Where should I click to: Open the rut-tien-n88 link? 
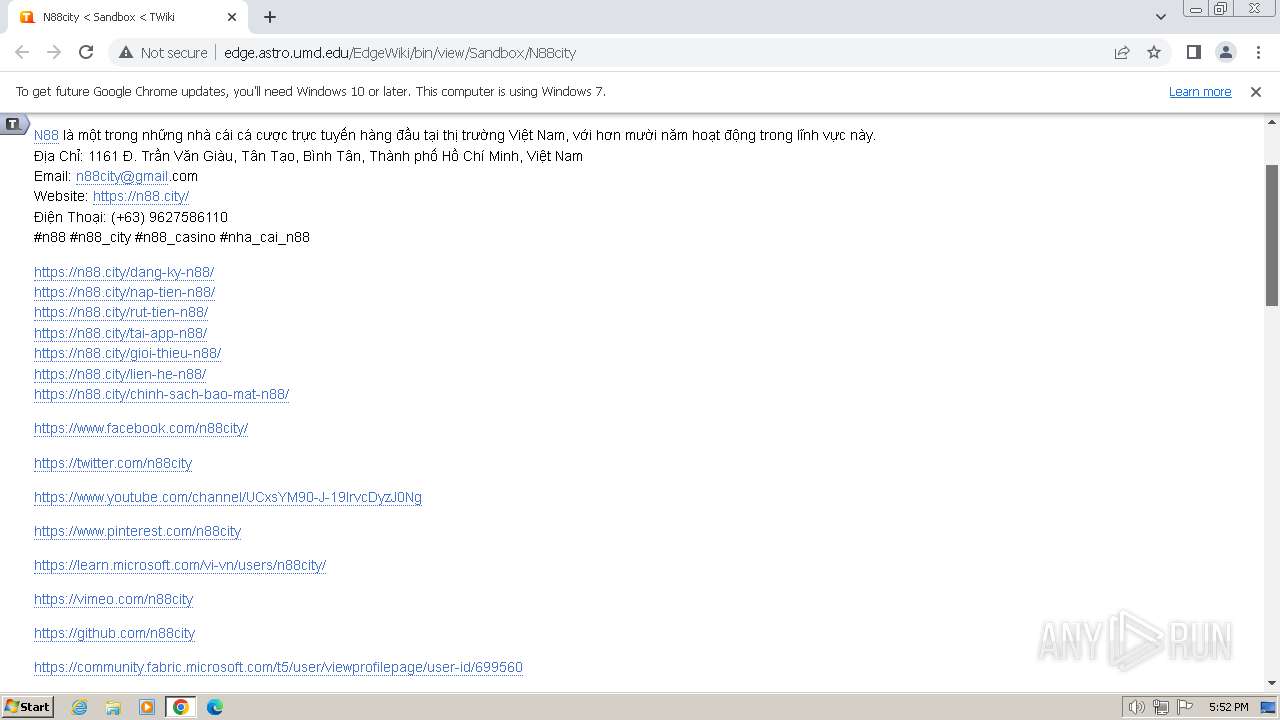(x=121, y=312)
